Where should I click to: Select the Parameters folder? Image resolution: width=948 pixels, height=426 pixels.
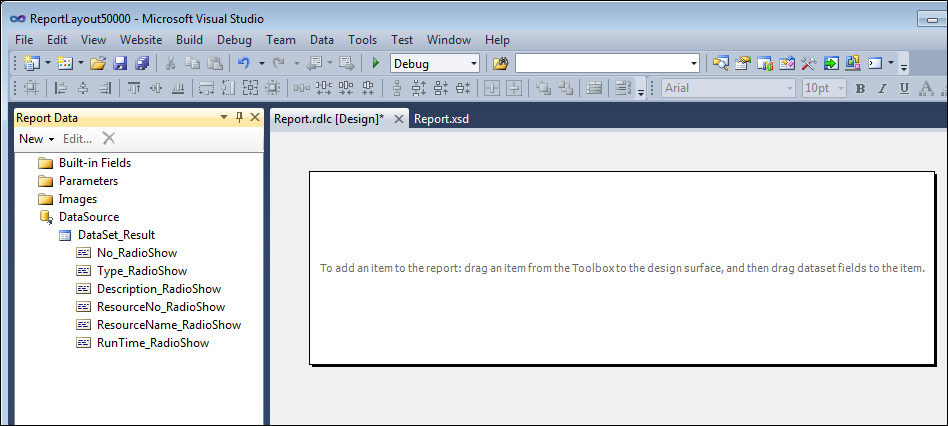(78, 181)
